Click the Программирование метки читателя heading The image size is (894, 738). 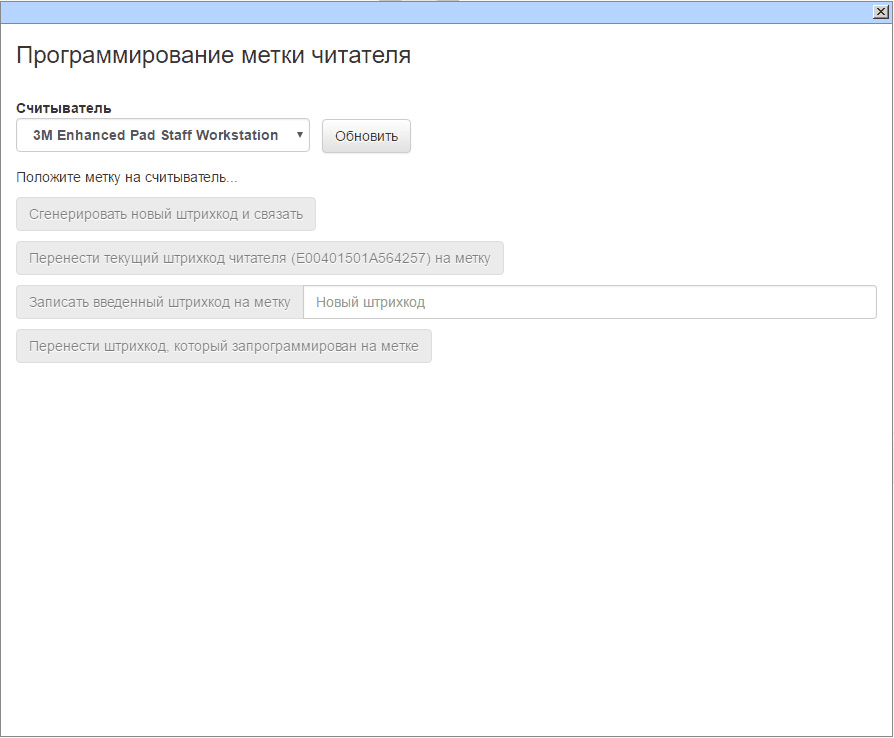[x=213, y=55]
